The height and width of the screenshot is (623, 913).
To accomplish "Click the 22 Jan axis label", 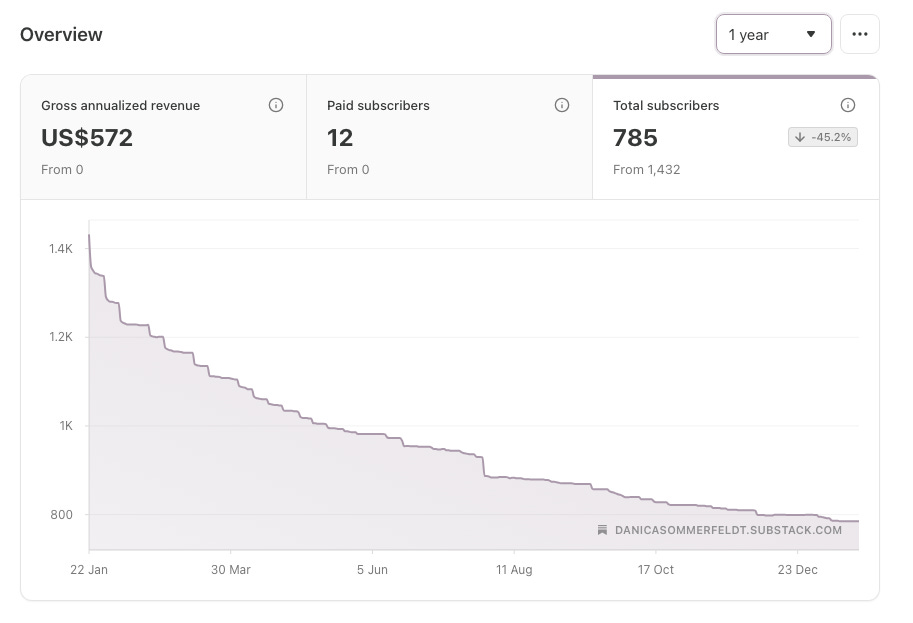I will pos(89,569).
